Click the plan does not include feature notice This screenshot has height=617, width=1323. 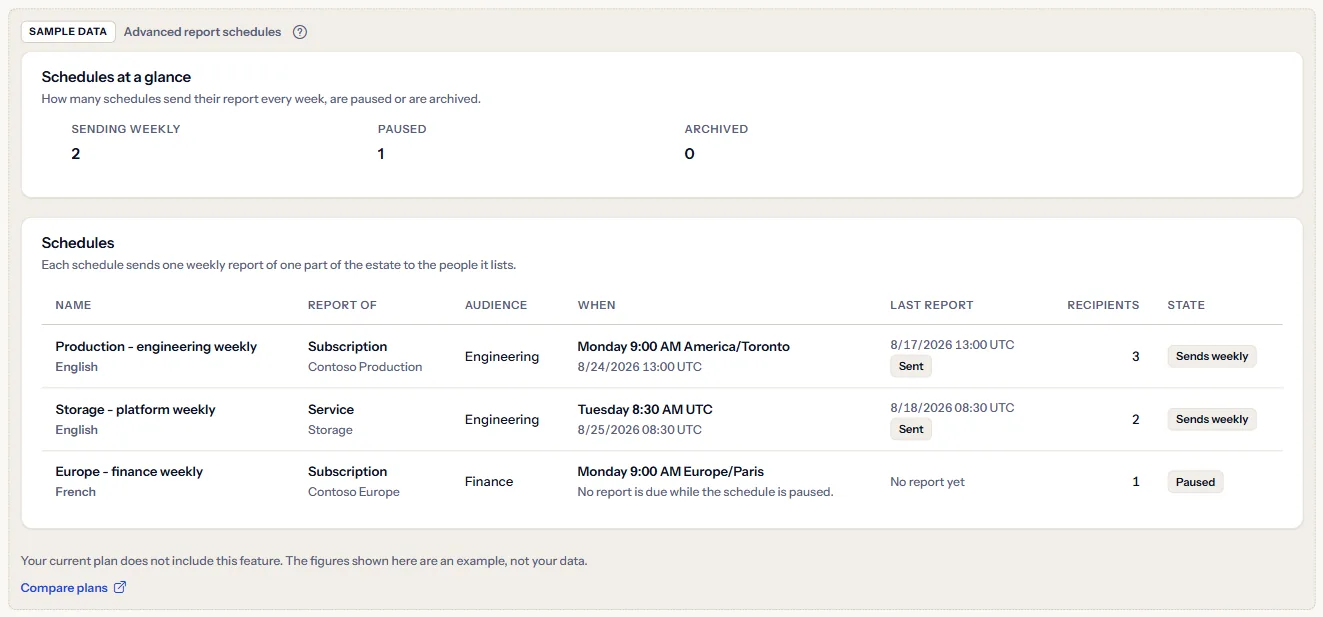[x=304, y=561]
